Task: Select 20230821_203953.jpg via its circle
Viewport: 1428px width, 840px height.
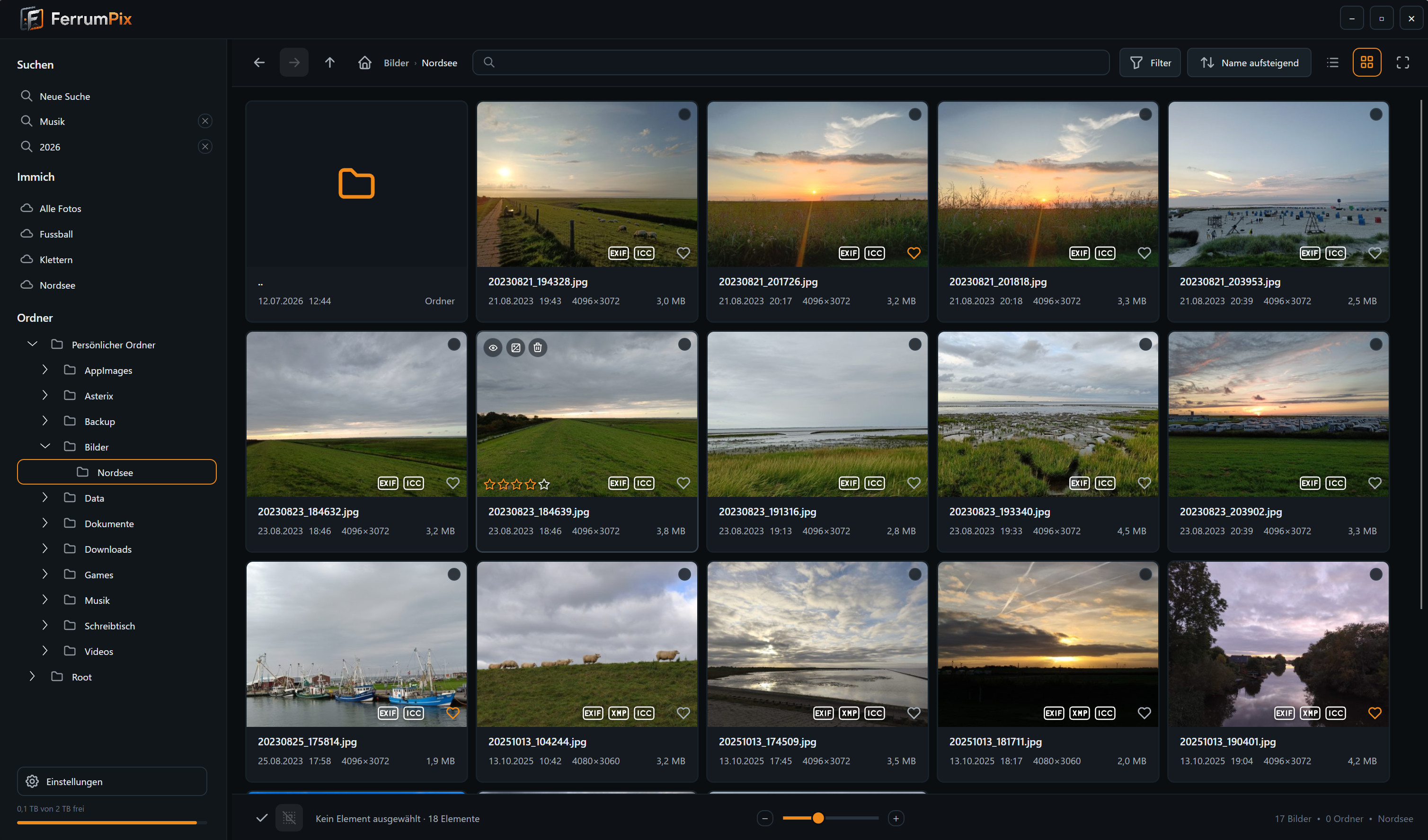Action: [x=1376, y=115]
